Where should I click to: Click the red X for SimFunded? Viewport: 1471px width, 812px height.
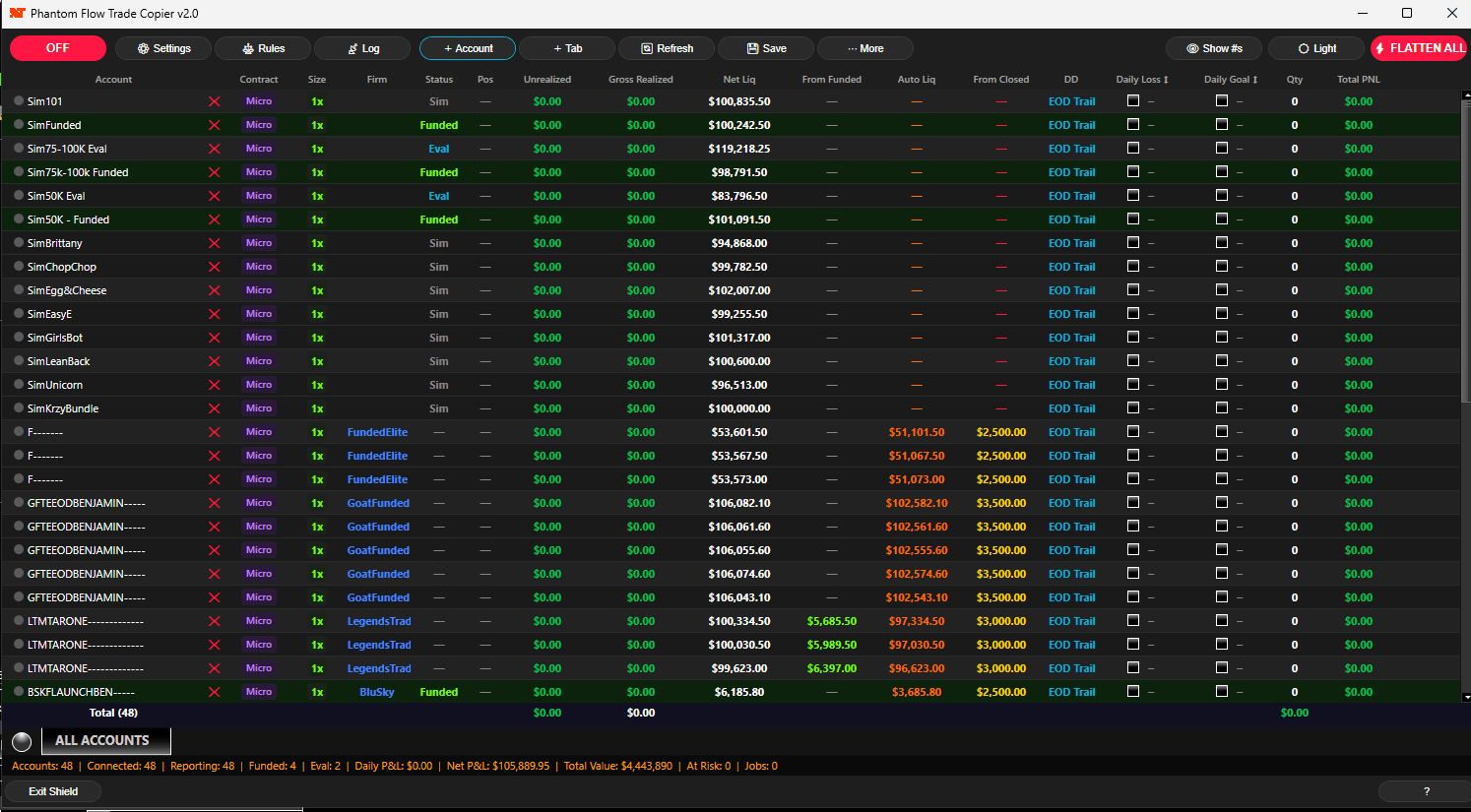coord(214,125)
